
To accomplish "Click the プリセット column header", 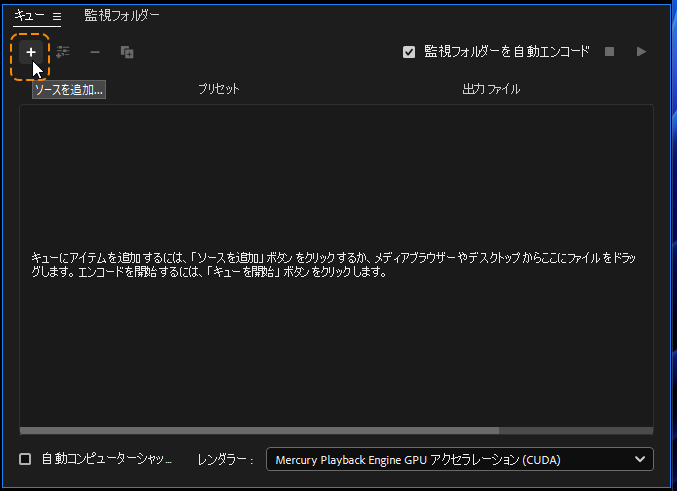I will click(219, 89).
